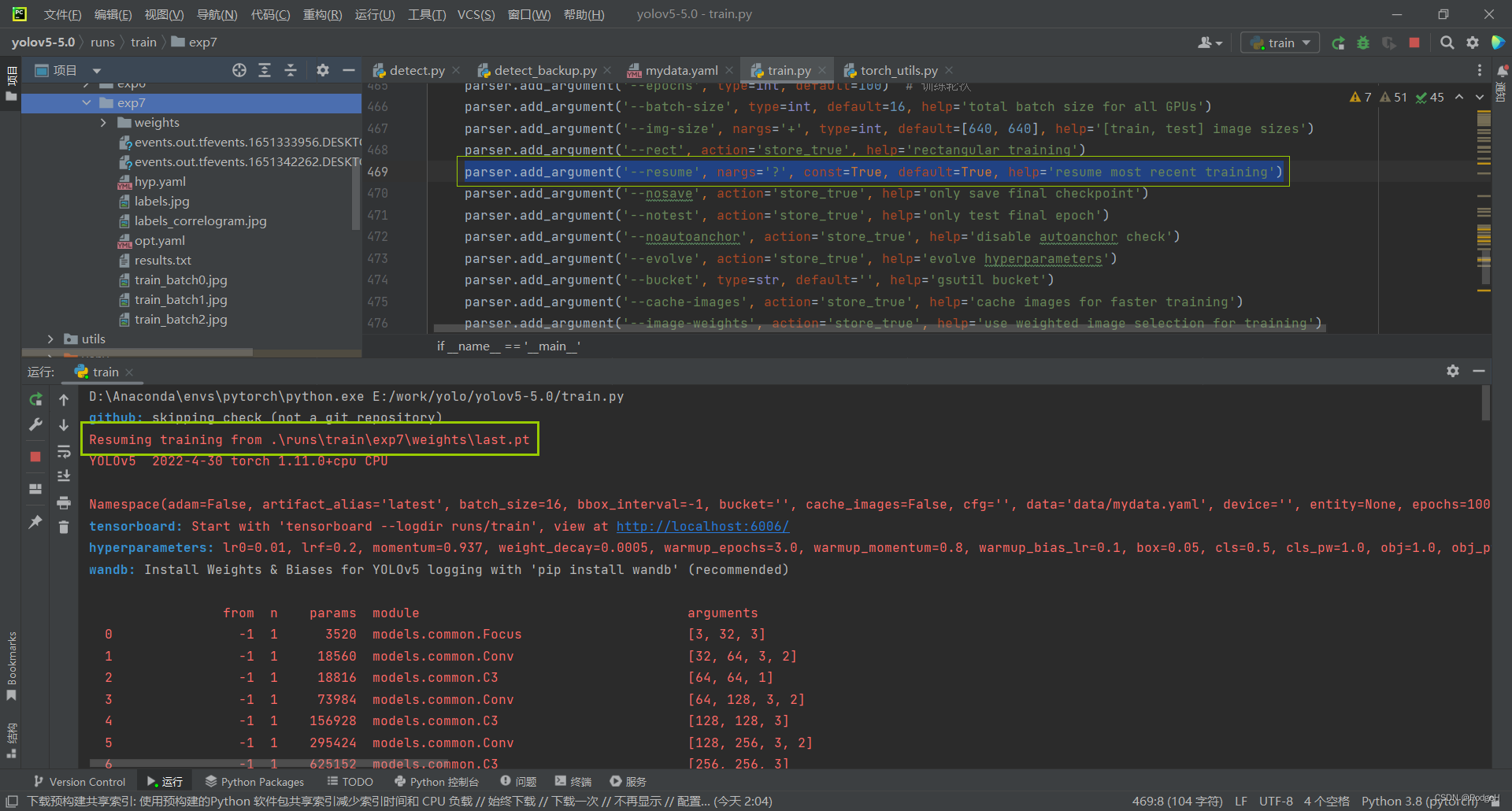This screenshot has height=811, width=1512.
Task: Open the localhost:6006 tensorboard link
Action: coord(702,526)
